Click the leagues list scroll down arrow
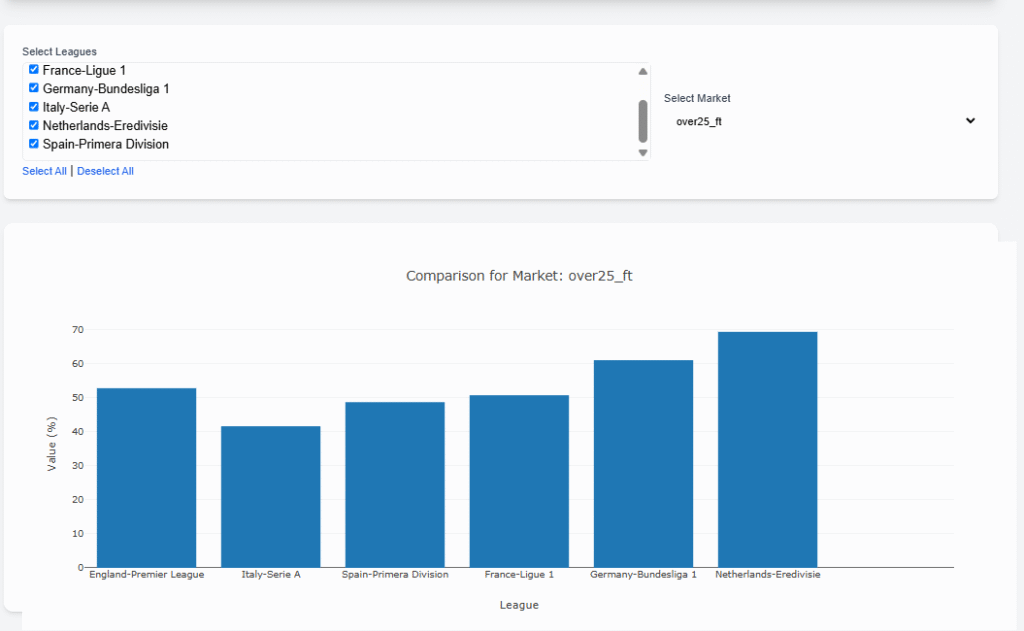The width and height of the screenshot is (1024, 631). click(x=643, y=152)
